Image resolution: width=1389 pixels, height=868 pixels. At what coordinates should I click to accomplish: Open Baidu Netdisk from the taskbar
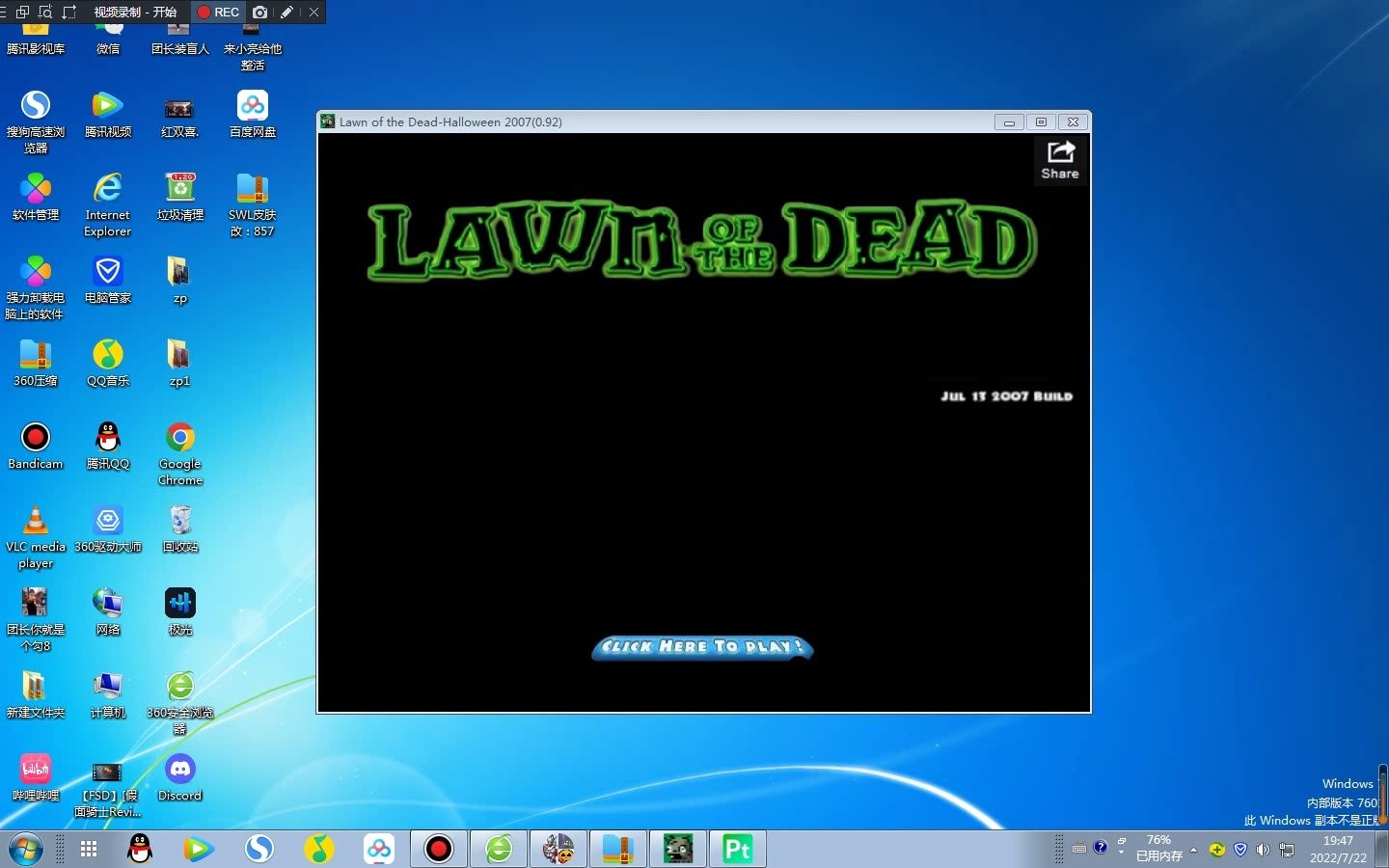click(379, 850)
